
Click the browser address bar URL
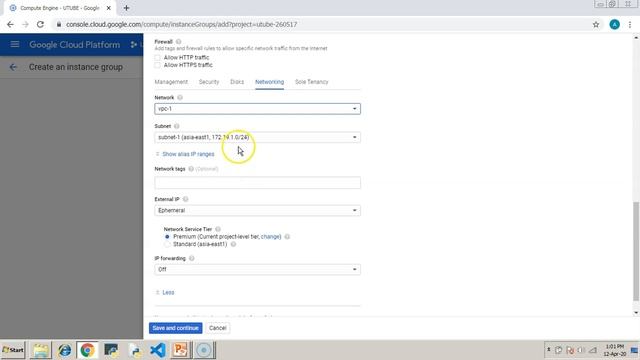[182, 24]
